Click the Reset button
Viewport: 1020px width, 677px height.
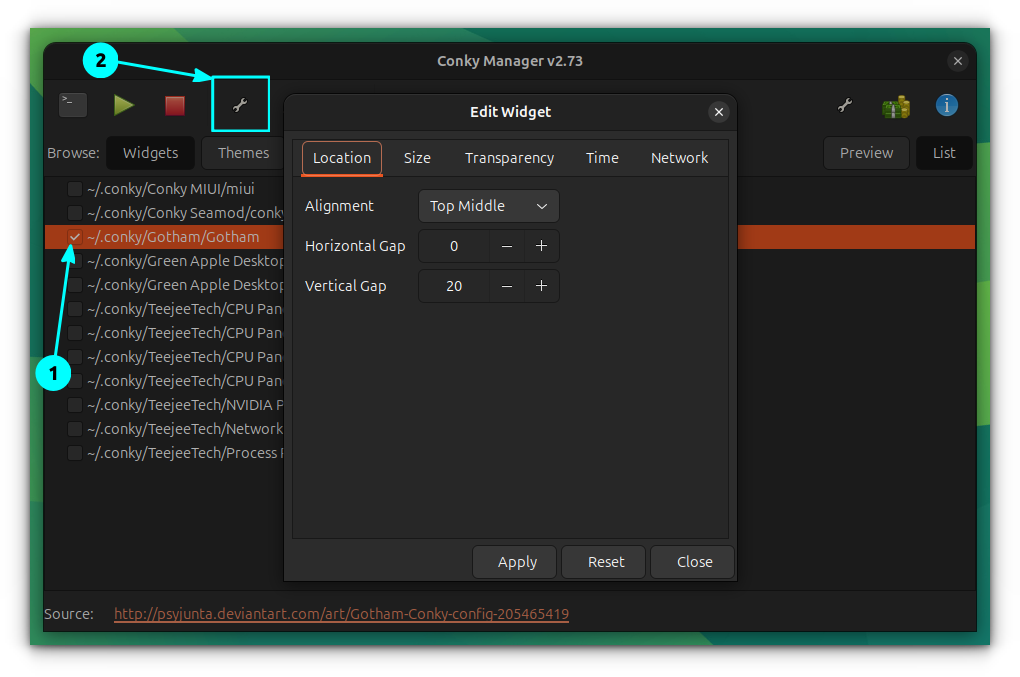point(605,562)
